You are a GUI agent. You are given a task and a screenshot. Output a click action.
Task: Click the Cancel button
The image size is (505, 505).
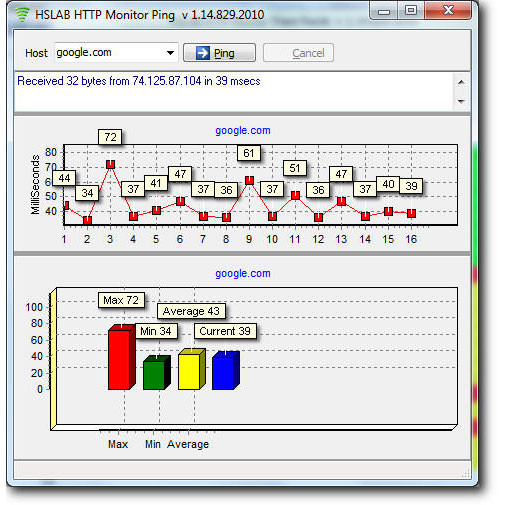click(298, 53)
